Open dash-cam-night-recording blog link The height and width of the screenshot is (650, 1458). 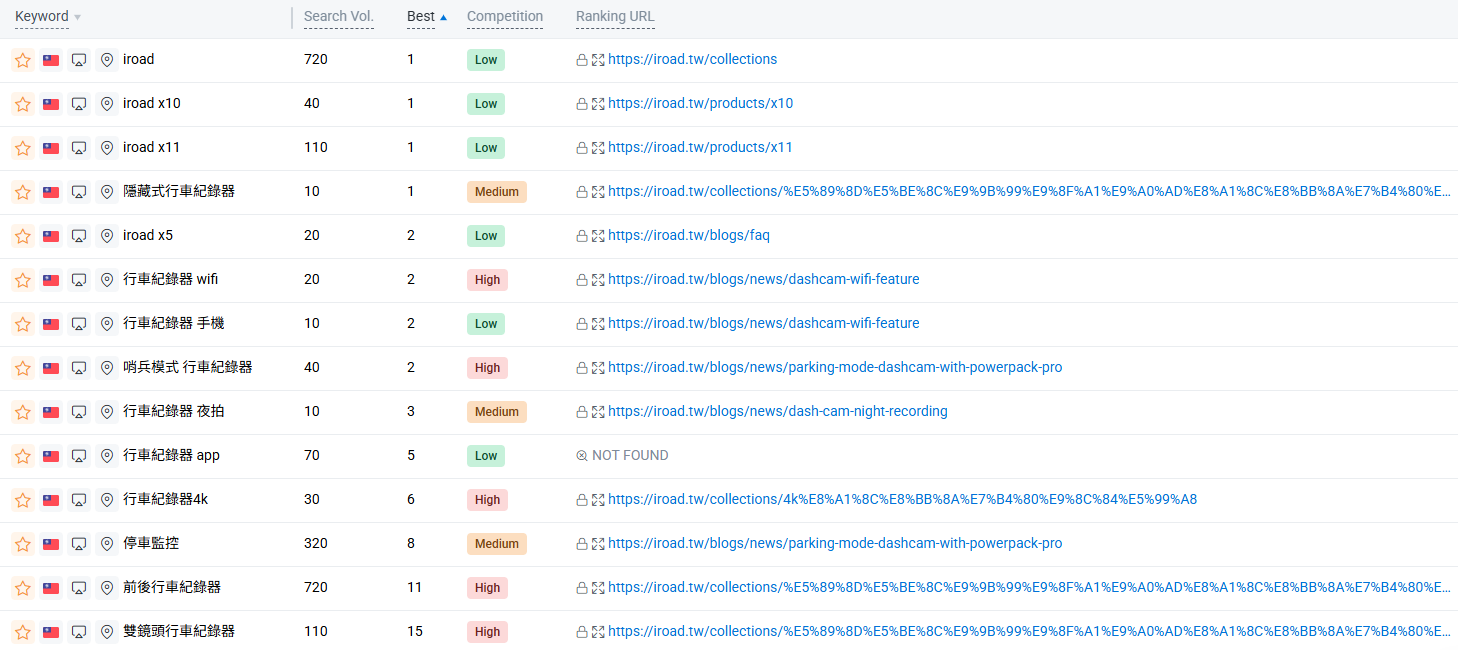click(x=778, y=412)
